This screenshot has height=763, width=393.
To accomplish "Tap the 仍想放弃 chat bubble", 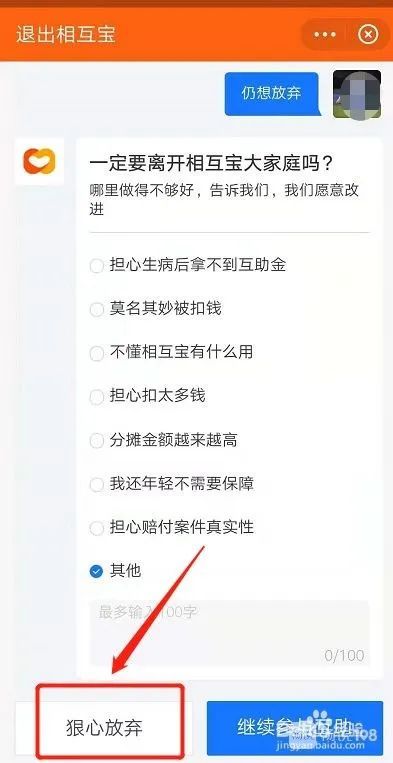I will tap(271, 93).
